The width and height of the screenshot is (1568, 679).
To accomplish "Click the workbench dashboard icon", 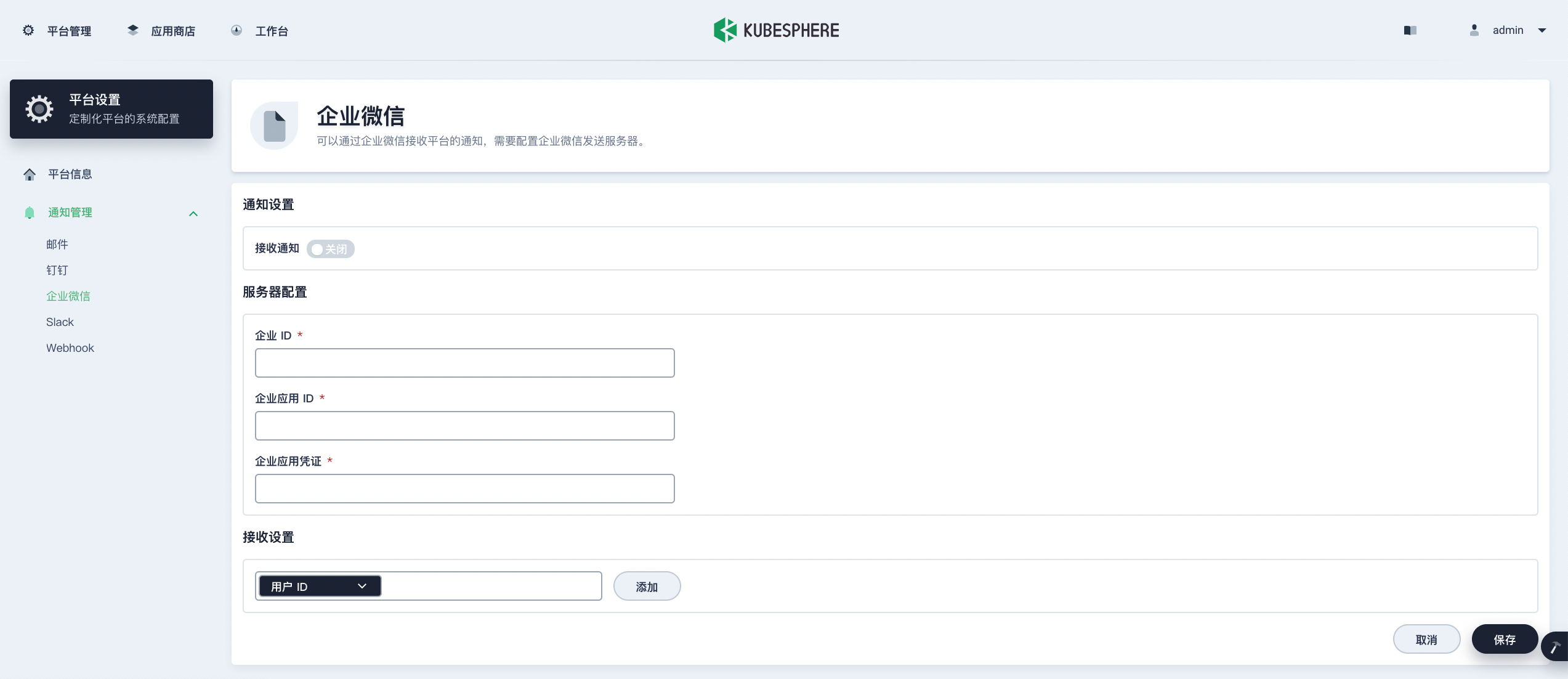I will [236, 30].
